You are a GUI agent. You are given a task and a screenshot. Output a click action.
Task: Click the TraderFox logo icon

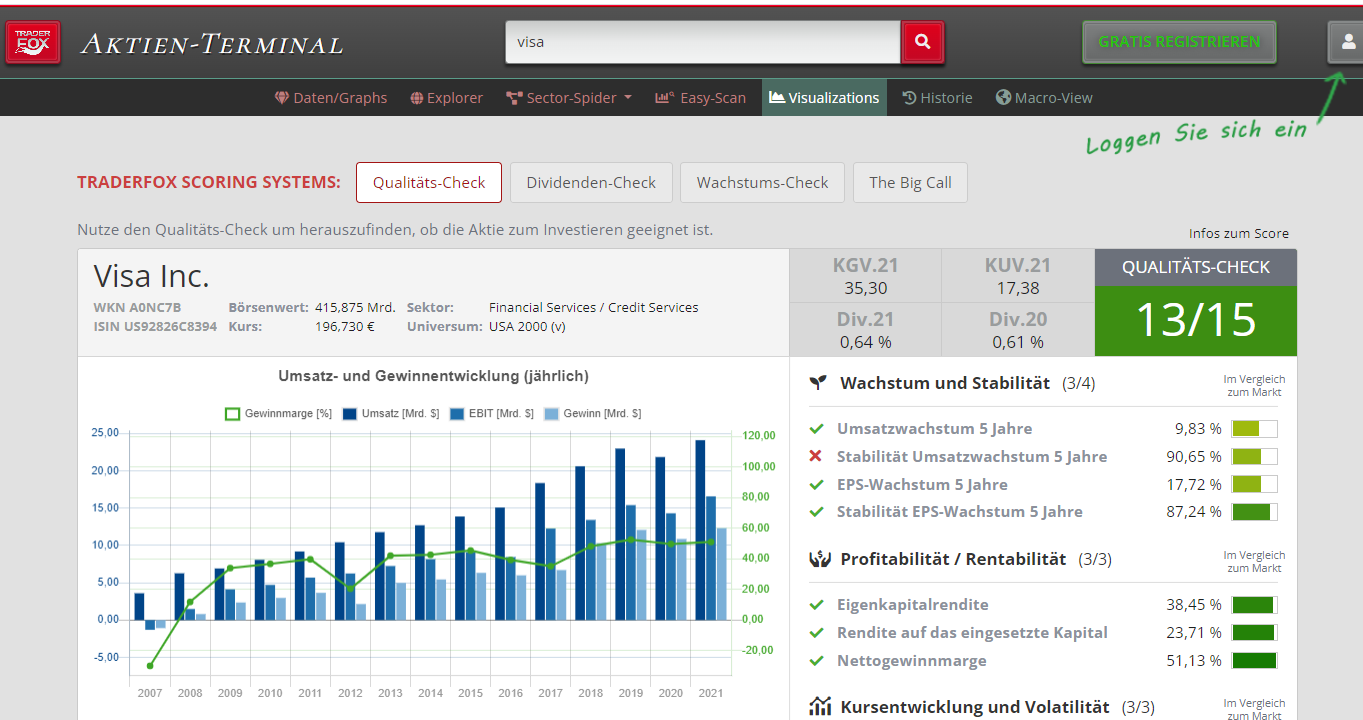pyautogui.click(x=33, y=43)
